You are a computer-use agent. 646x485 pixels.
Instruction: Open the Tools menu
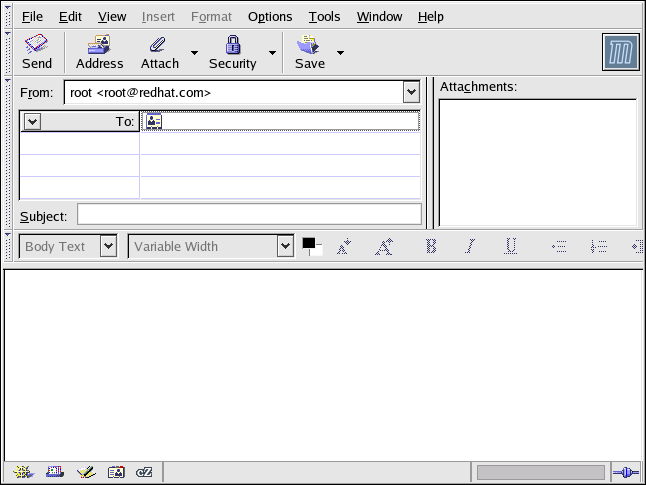(324, 16)
